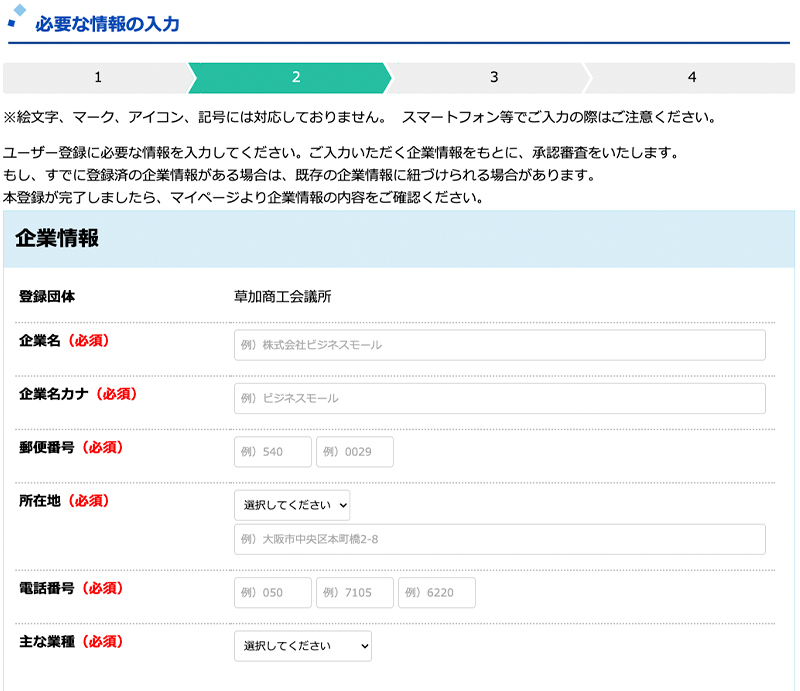Click the 企業情報 section heading
Image resolution: width=800 pixels, height=691 pixels.
[x=57, y=238]
